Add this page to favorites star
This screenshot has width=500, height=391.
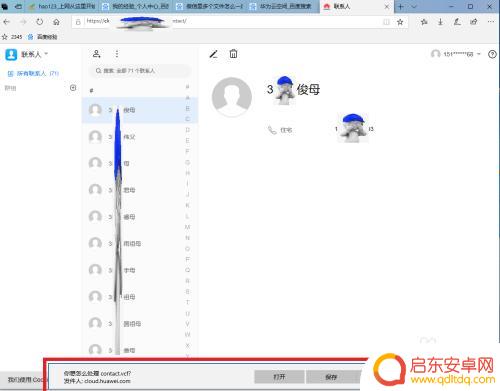click(x=400, y=22)
